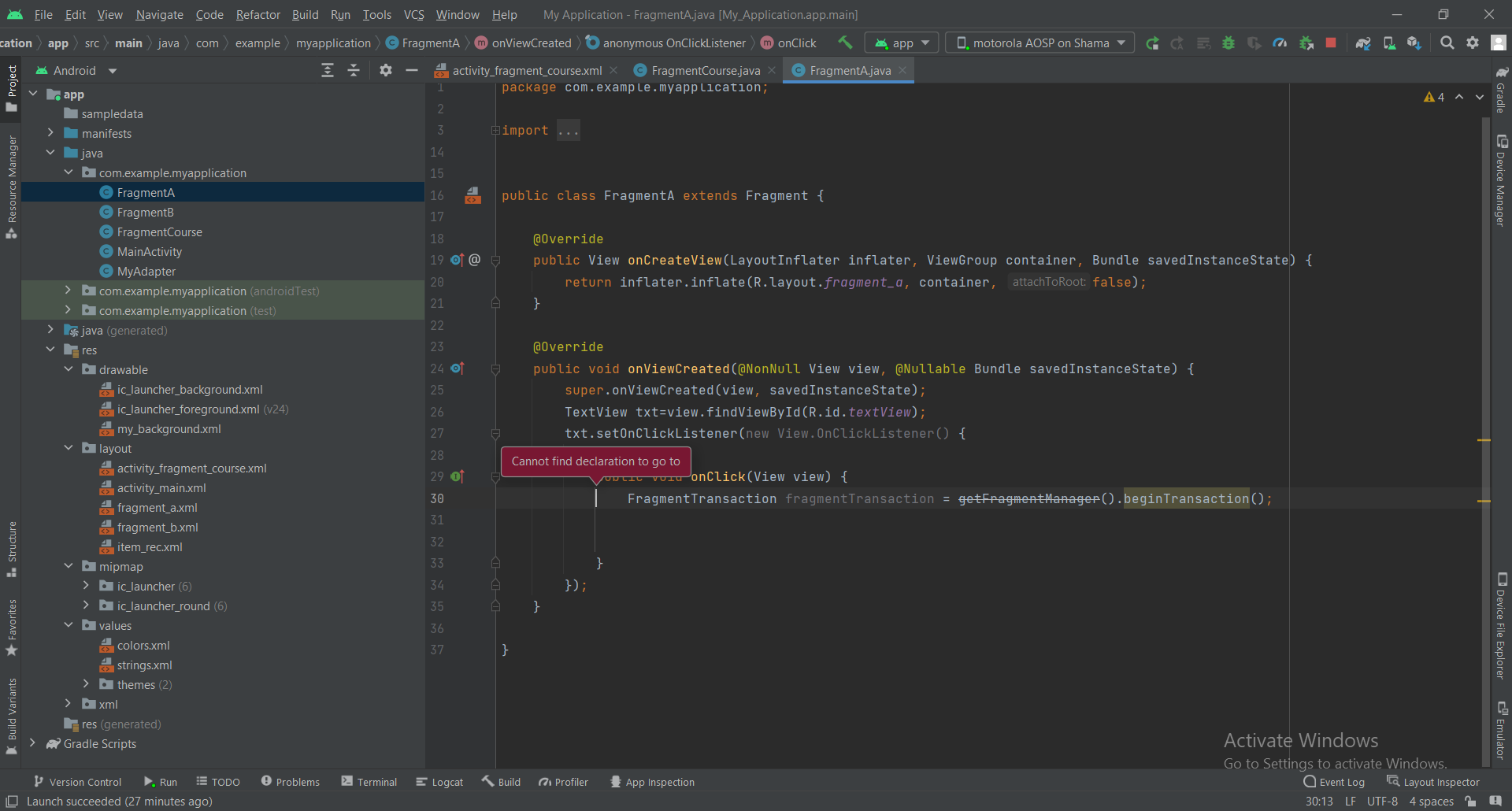Close the FragmentCourse.java tab

772,71
